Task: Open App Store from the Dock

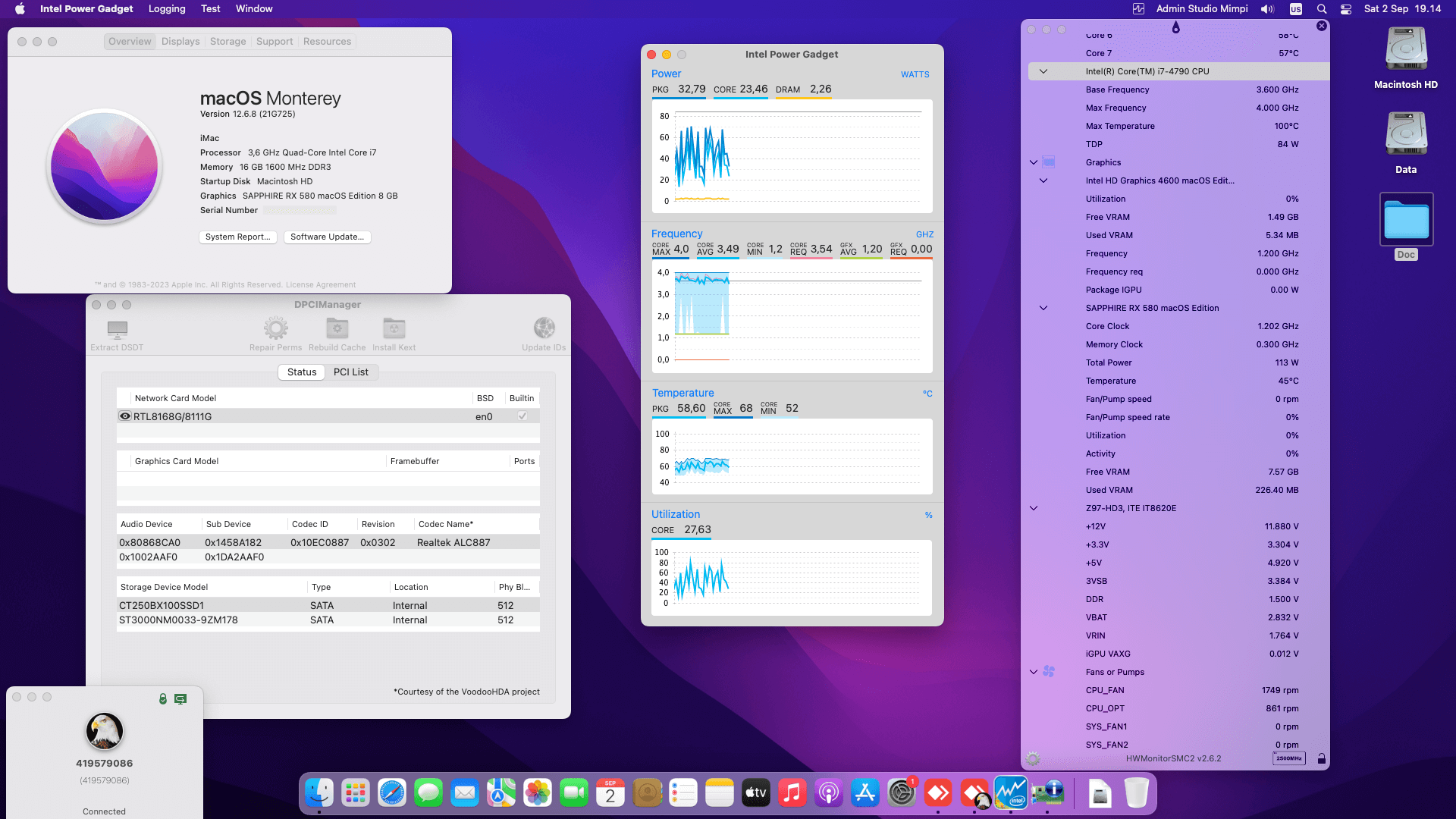Action: tap(865, 793)
